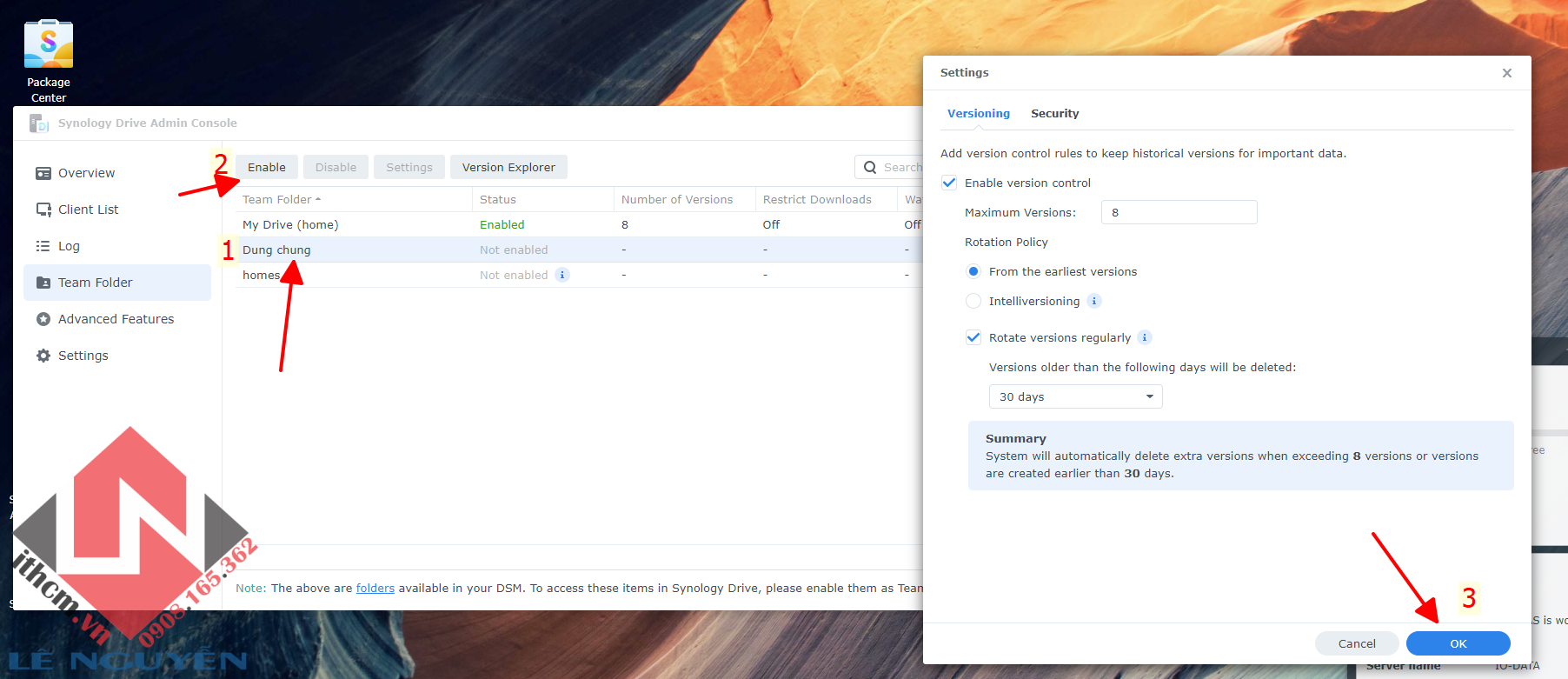
Task: Click the Advanced Features star icon
Action: tap(43, 319)
